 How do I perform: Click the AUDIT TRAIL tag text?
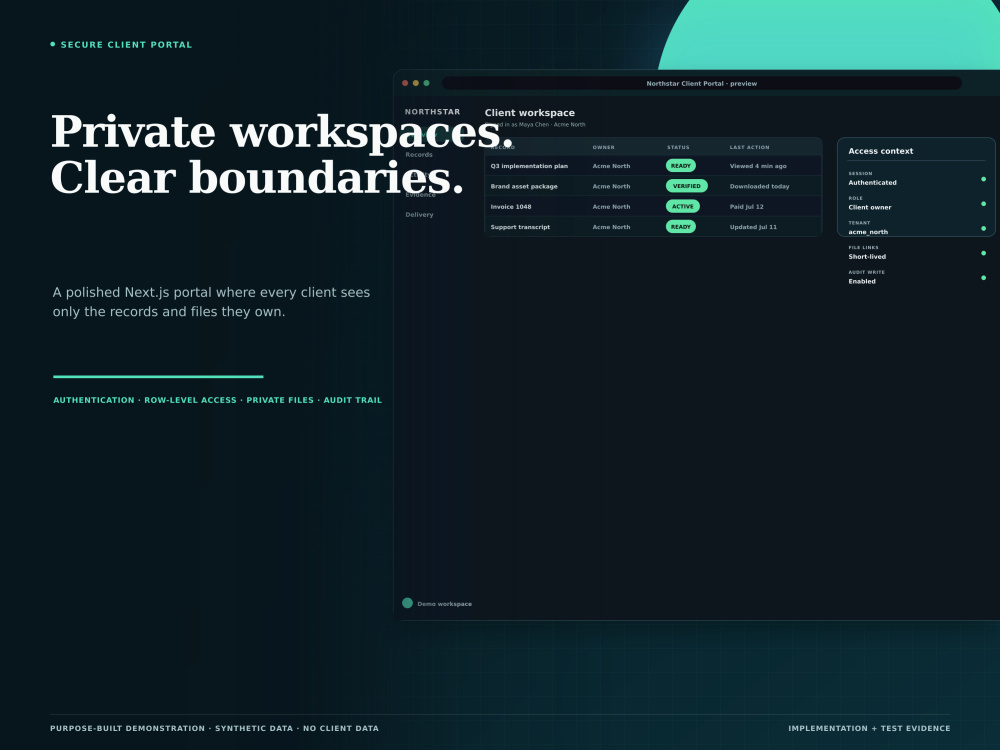click(x=353, y=400)
